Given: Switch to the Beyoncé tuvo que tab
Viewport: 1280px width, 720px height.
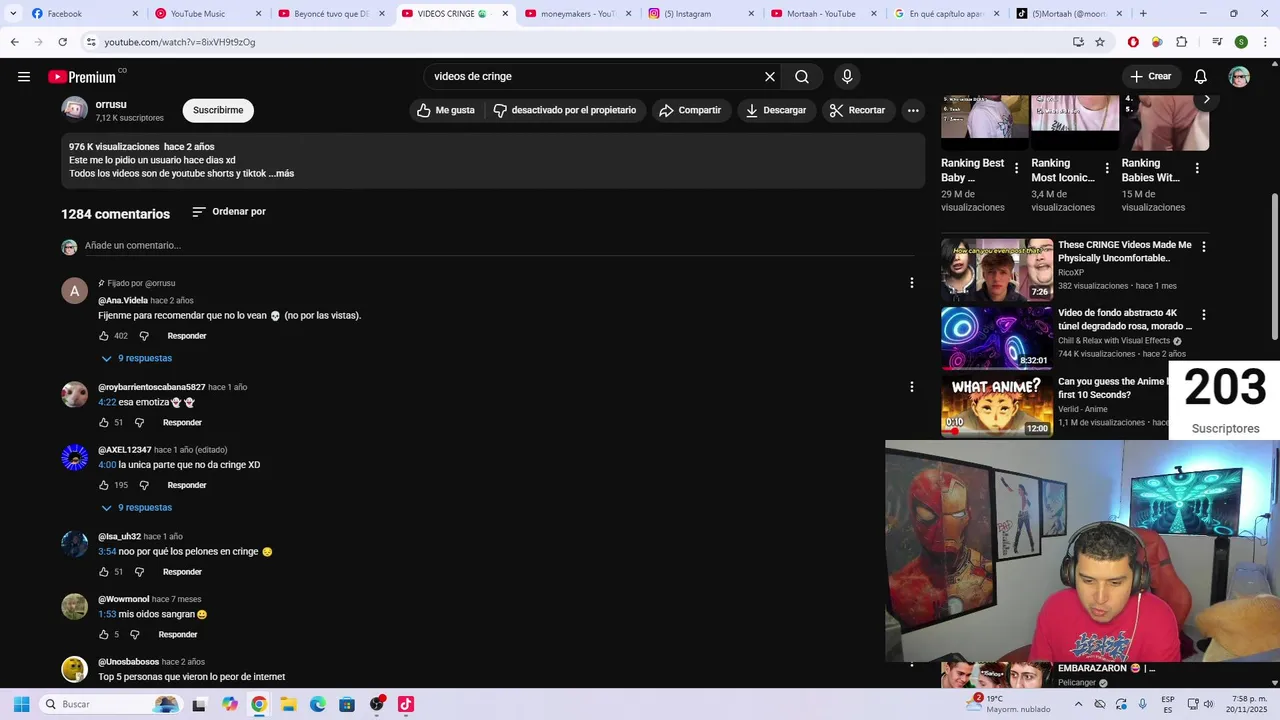Looking at the screenshot, I should click(332, 14).
